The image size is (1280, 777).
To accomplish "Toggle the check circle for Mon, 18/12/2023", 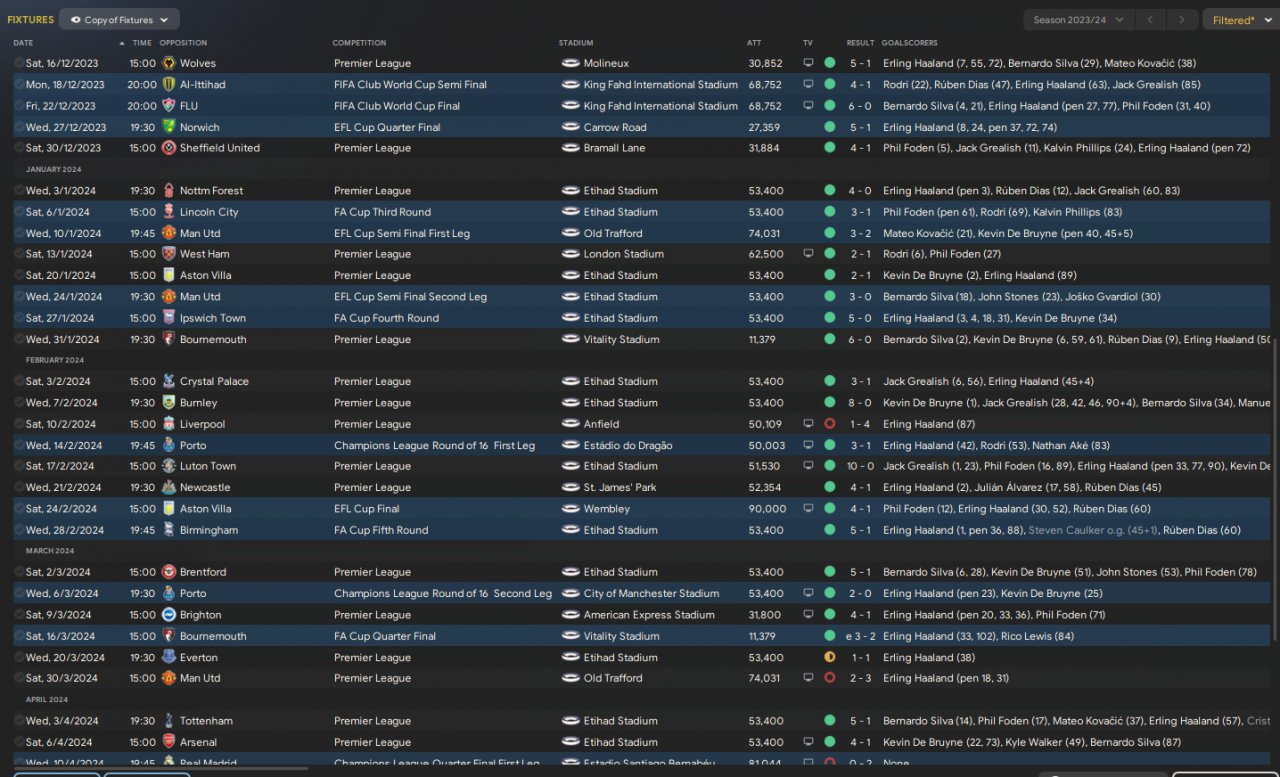I will [19, 85].
